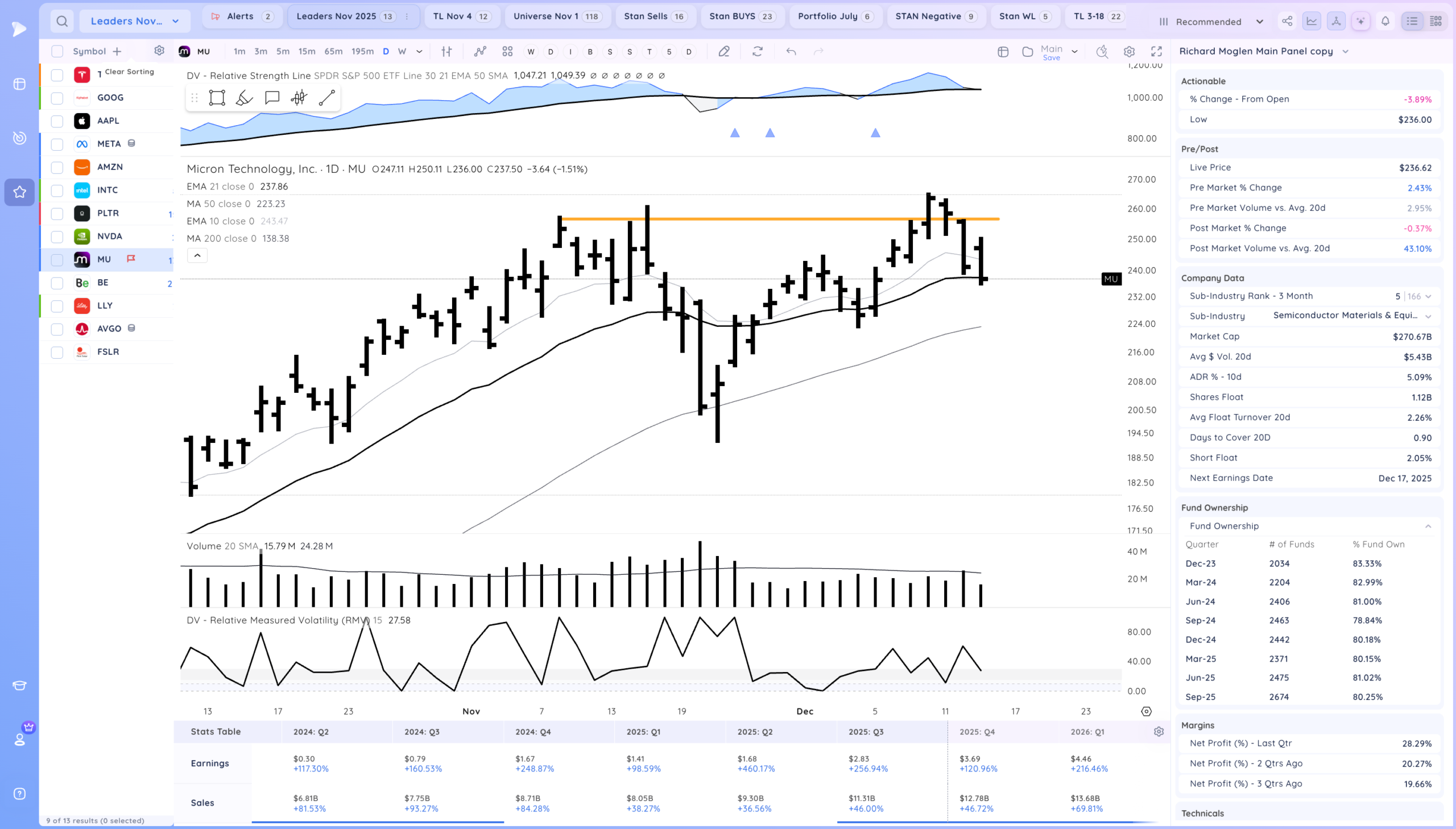This screenshot has width=1456, height=829.
Task: Open watchlist column settings gear
Action: (x=159, y=51)
